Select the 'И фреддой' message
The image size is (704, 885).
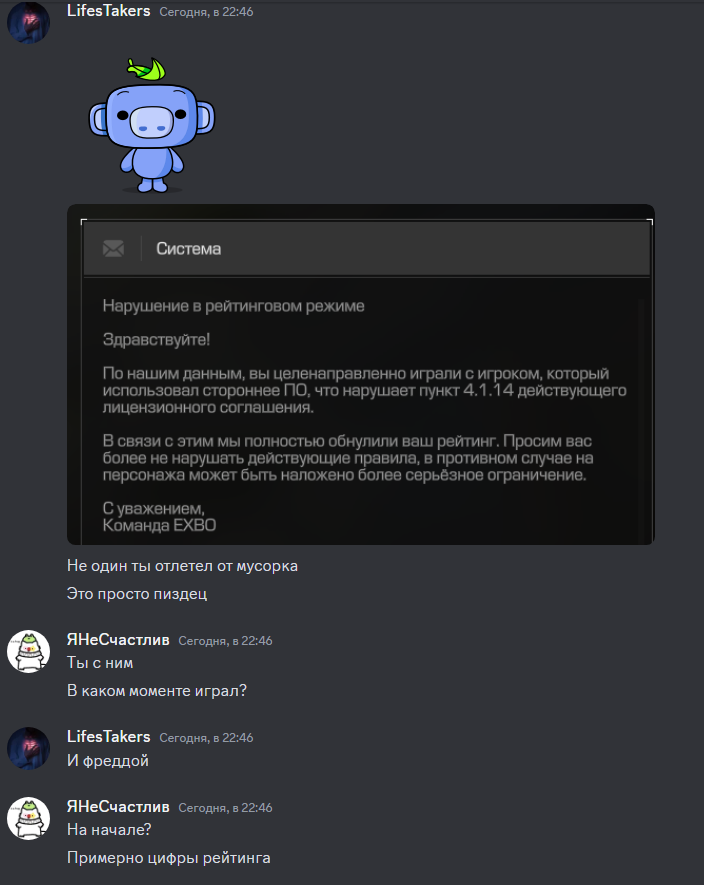(108, 761)
